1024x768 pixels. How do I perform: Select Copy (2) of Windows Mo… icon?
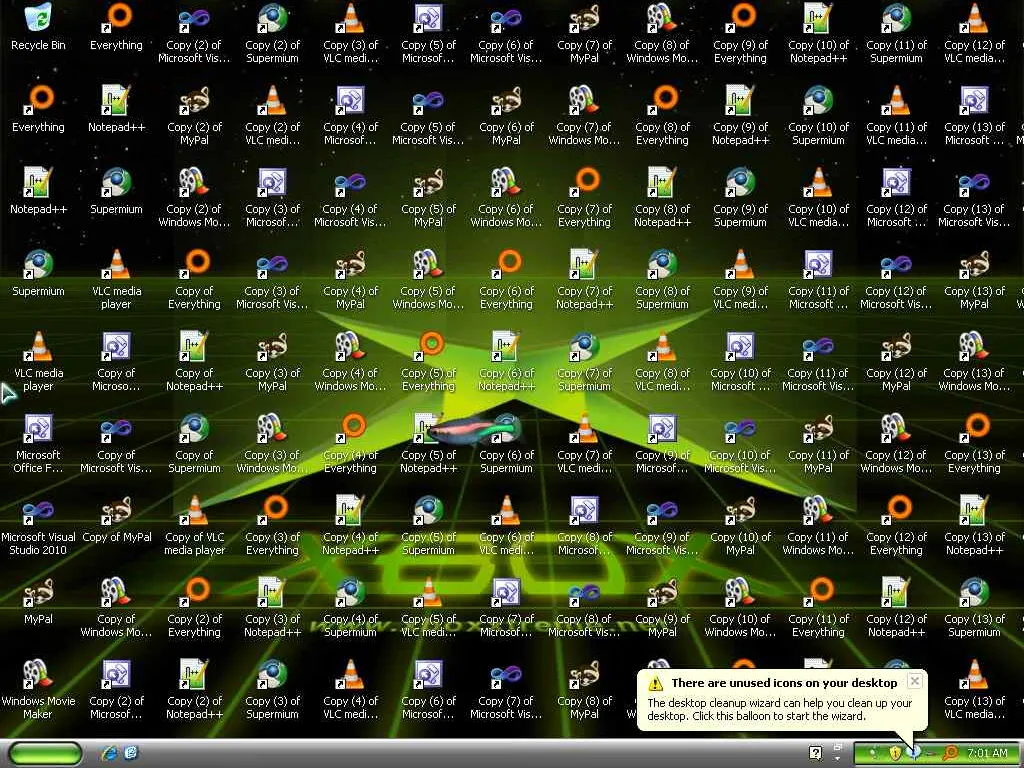(195, 197)
